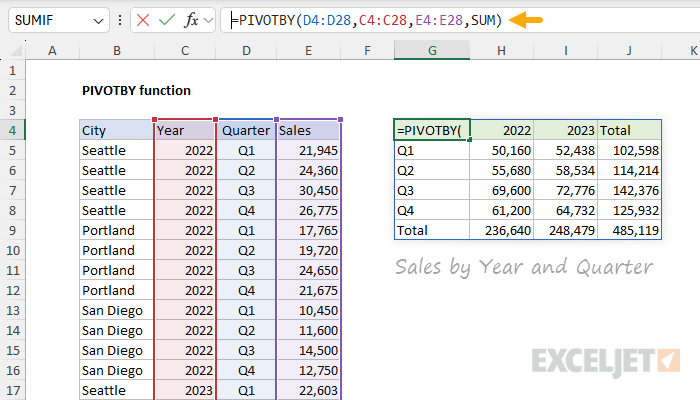Open Insert Function with the fx icon
Screen dimensions: 700x400
(191, 20)
